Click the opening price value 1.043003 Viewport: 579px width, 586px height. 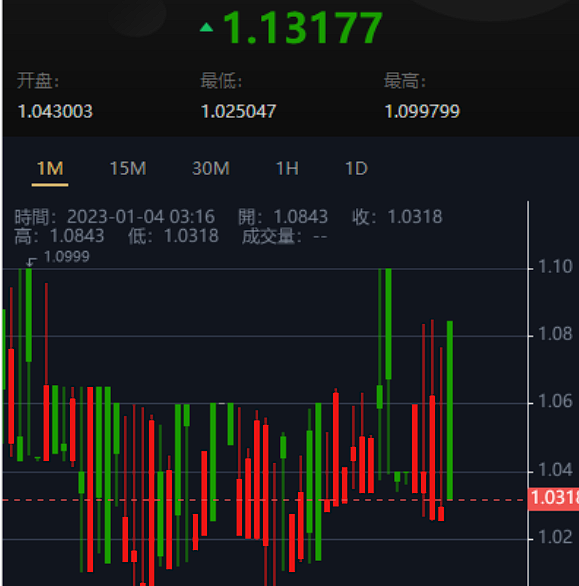[55, 111]
